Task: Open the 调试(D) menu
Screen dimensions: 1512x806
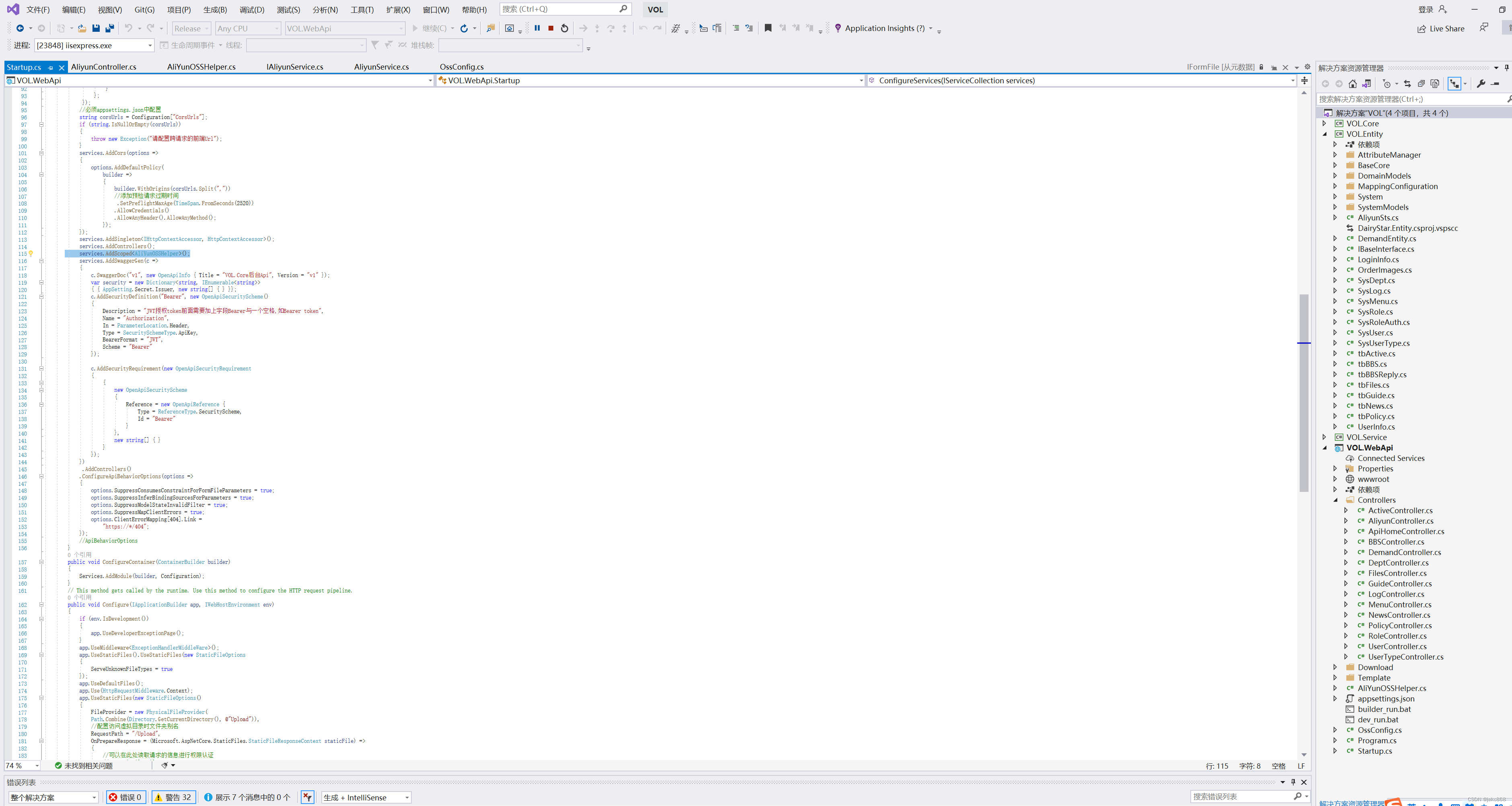Action: pos(252,9)
